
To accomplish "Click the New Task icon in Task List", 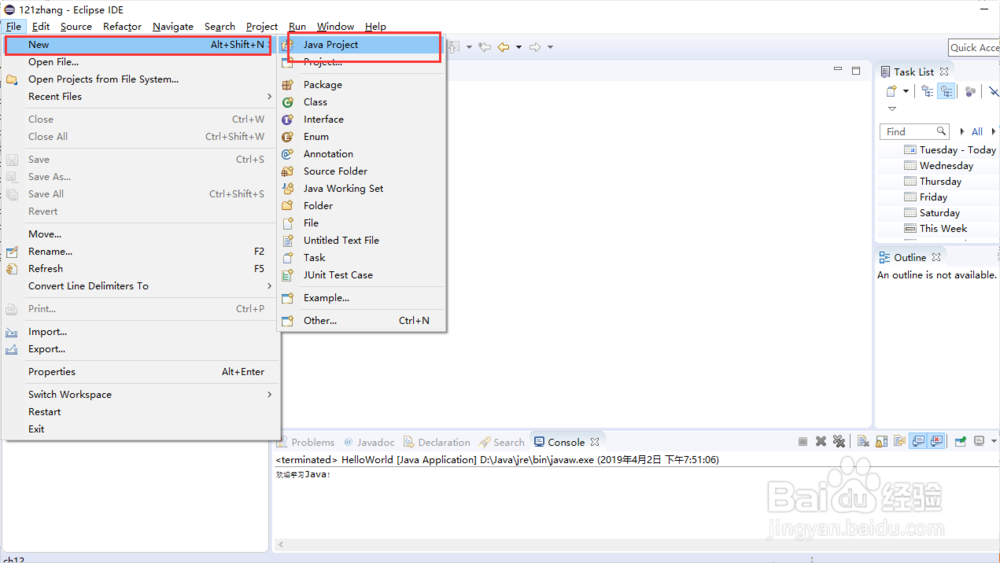I will click(x=892, y=92).
